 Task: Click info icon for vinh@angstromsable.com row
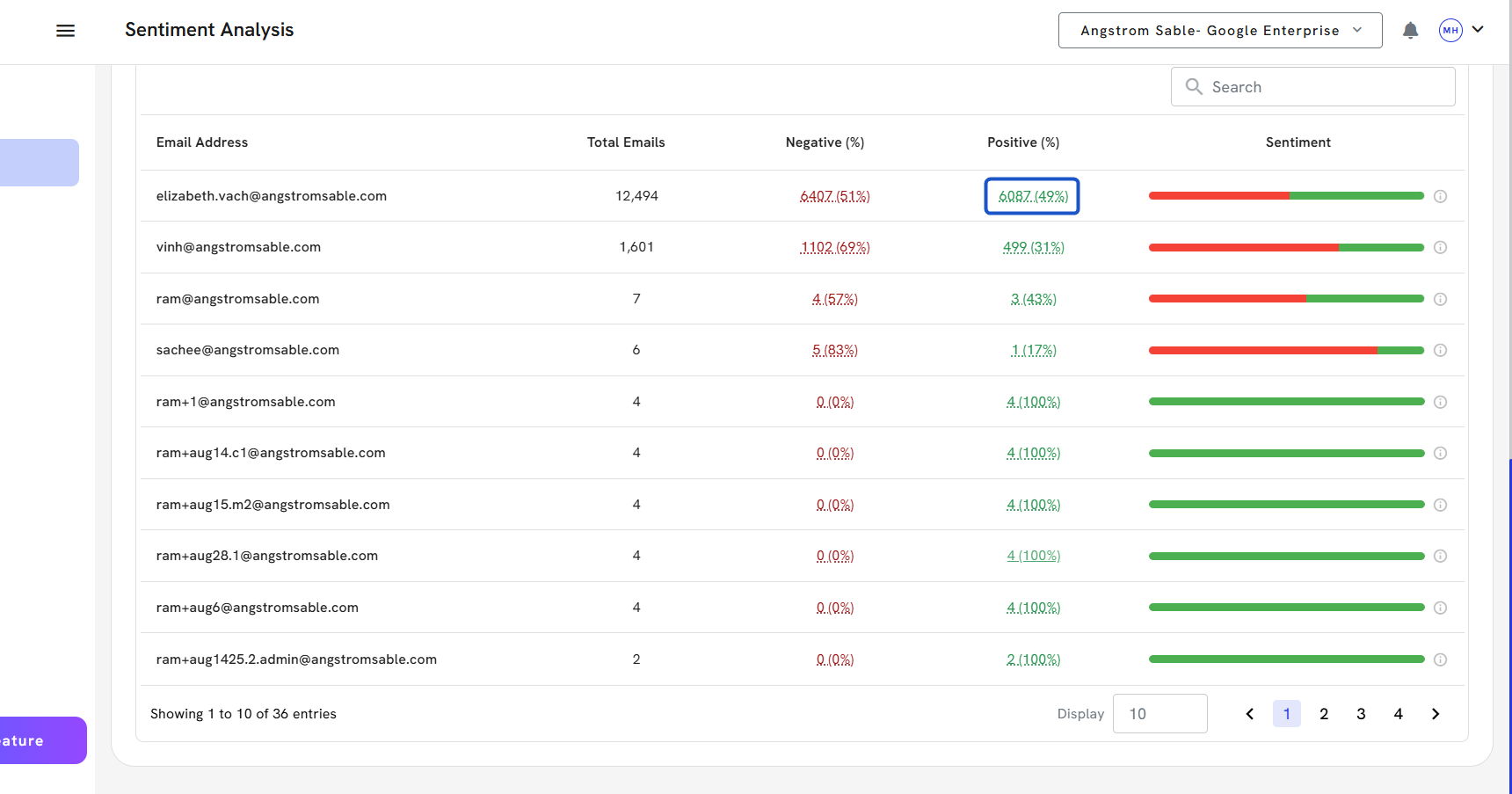pyautogui.click(x=1440, y=248)
